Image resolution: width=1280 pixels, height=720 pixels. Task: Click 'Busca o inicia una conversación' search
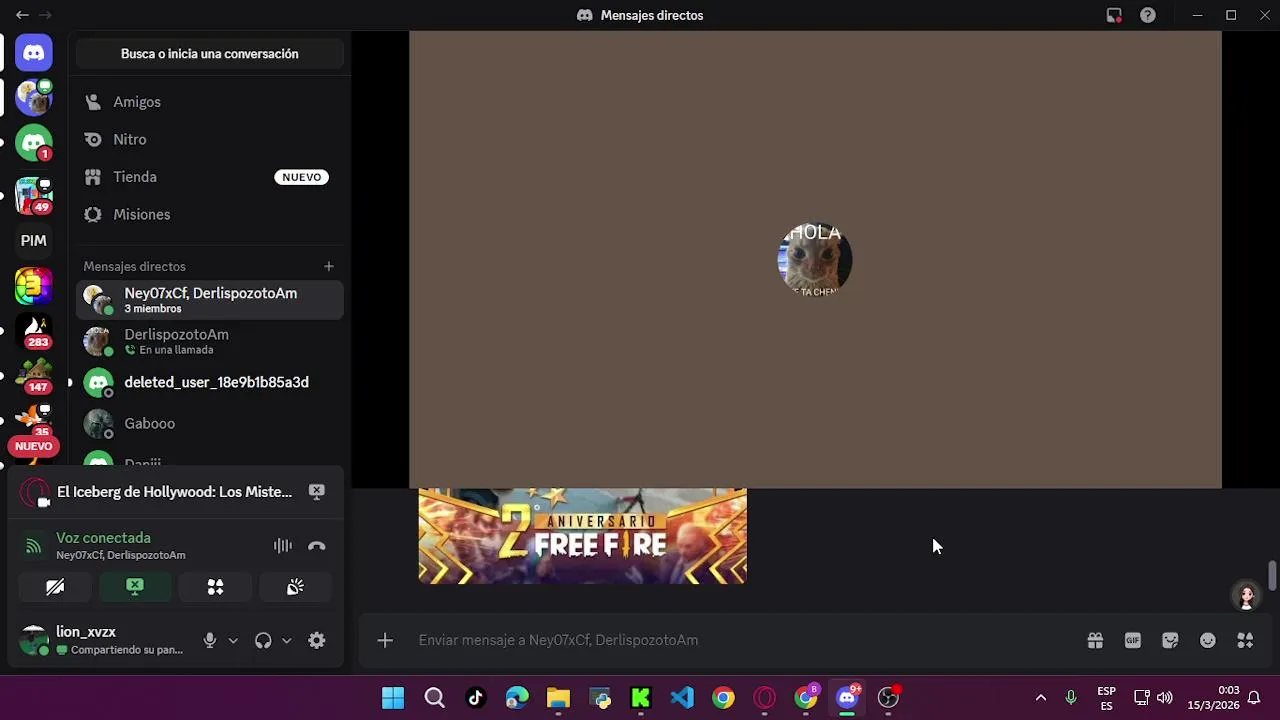pyautogui.click(x=210, y=54)
